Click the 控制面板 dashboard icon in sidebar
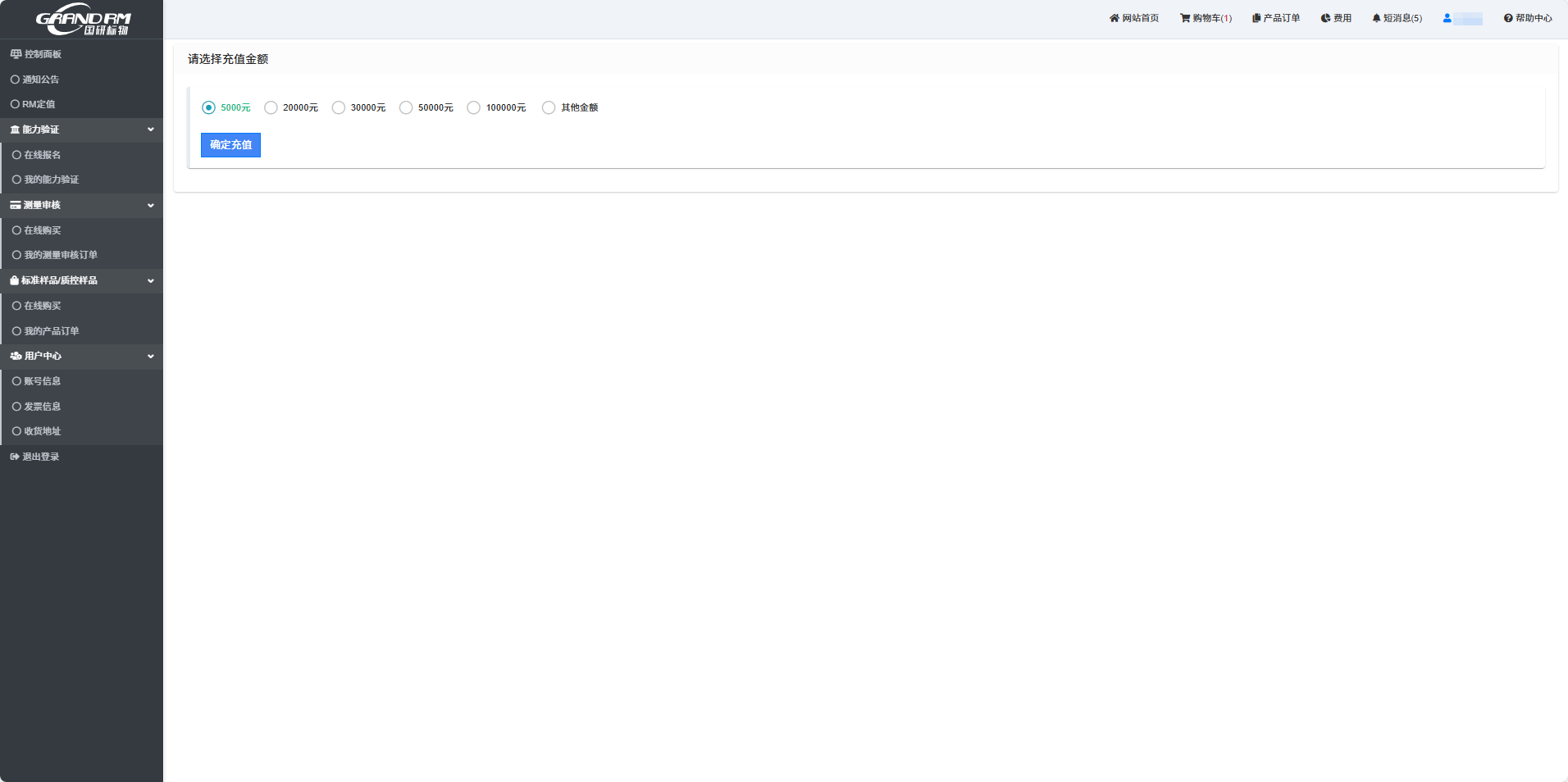1568x782 pixels. click(14, 53)
